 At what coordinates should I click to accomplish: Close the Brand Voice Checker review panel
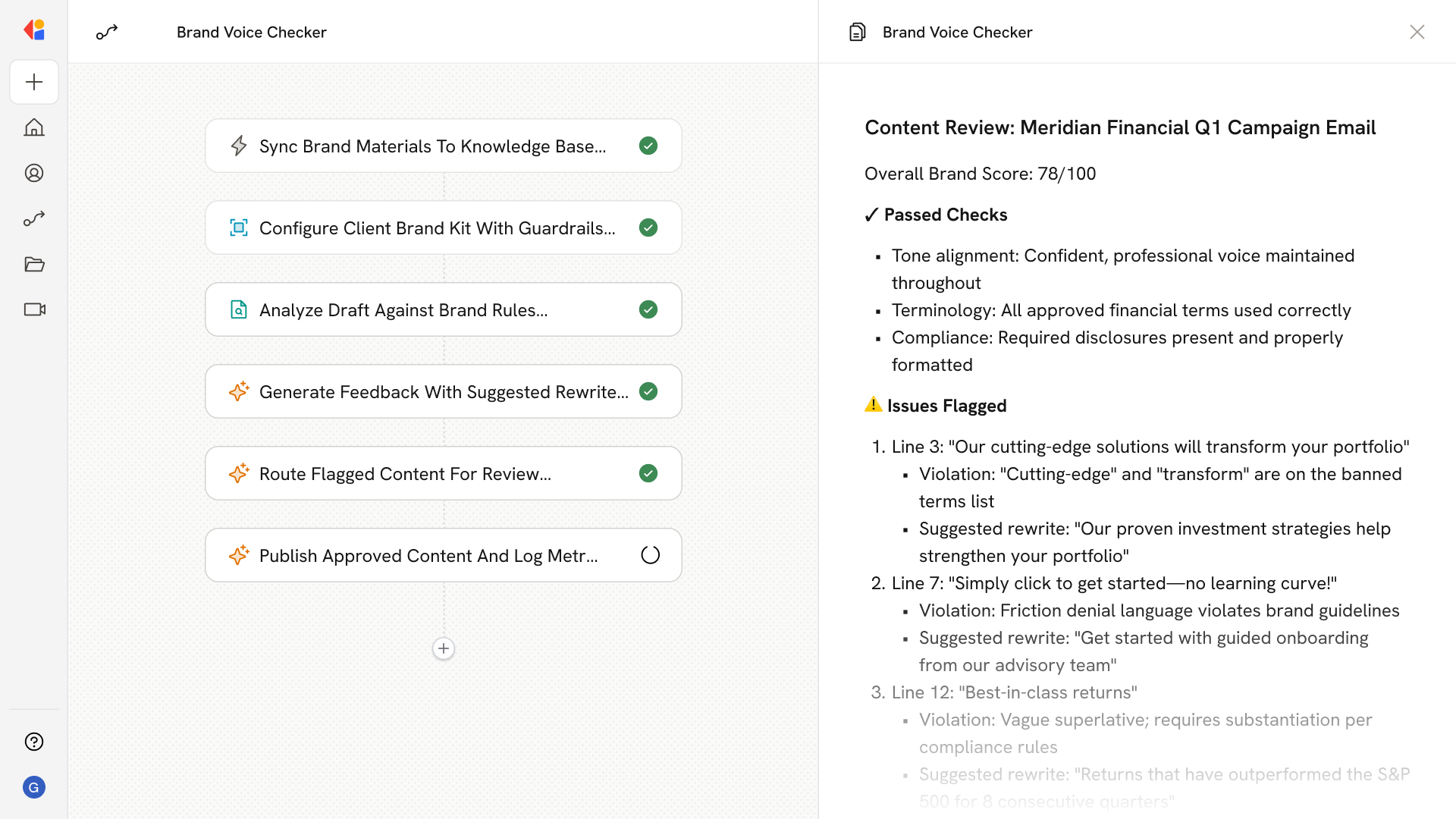(1417, 32)
